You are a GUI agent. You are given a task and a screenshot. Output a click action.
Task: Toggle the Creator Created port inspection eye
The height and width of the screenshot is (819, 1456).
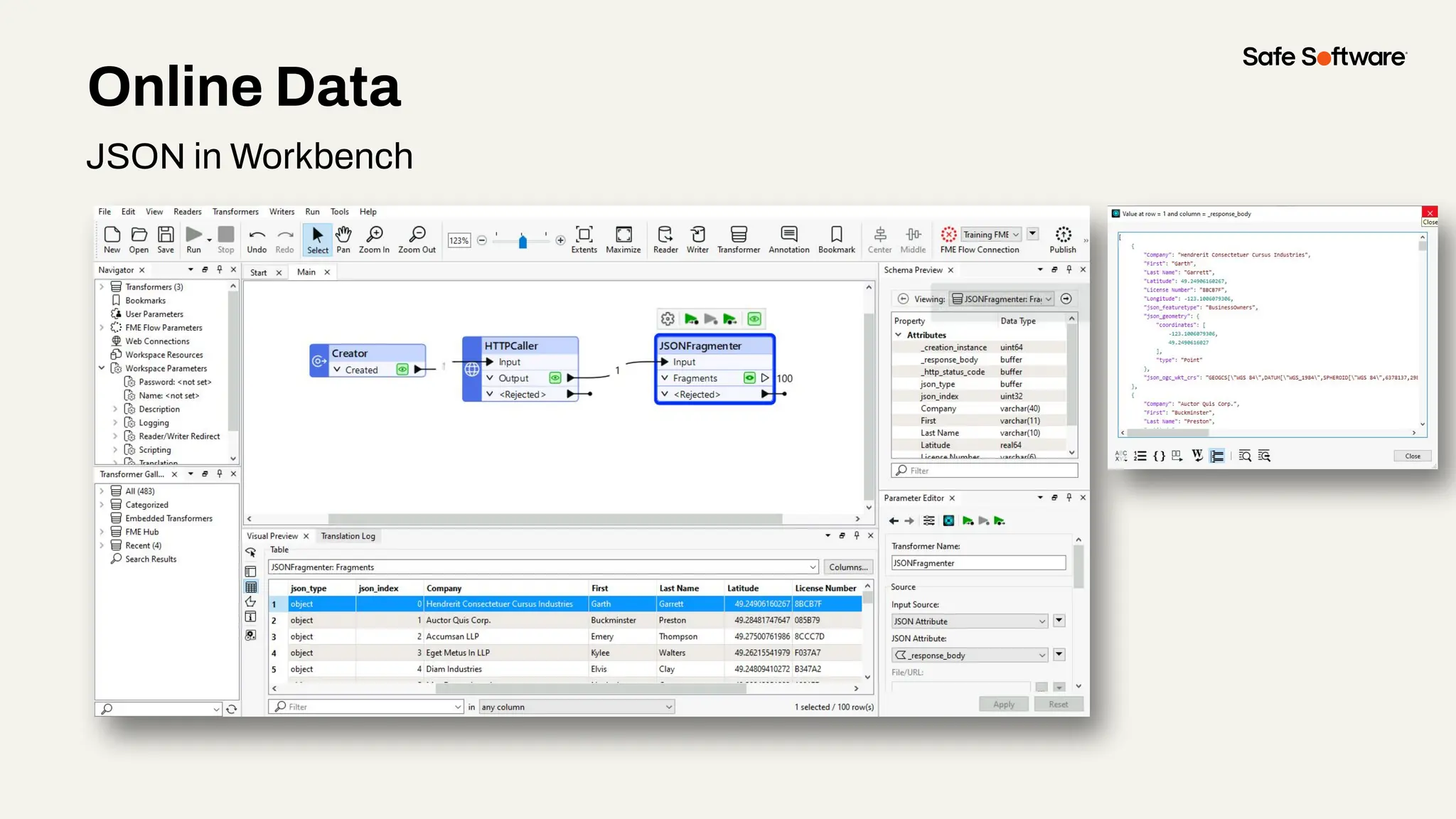pyautogui.click(x=402, y=370)
